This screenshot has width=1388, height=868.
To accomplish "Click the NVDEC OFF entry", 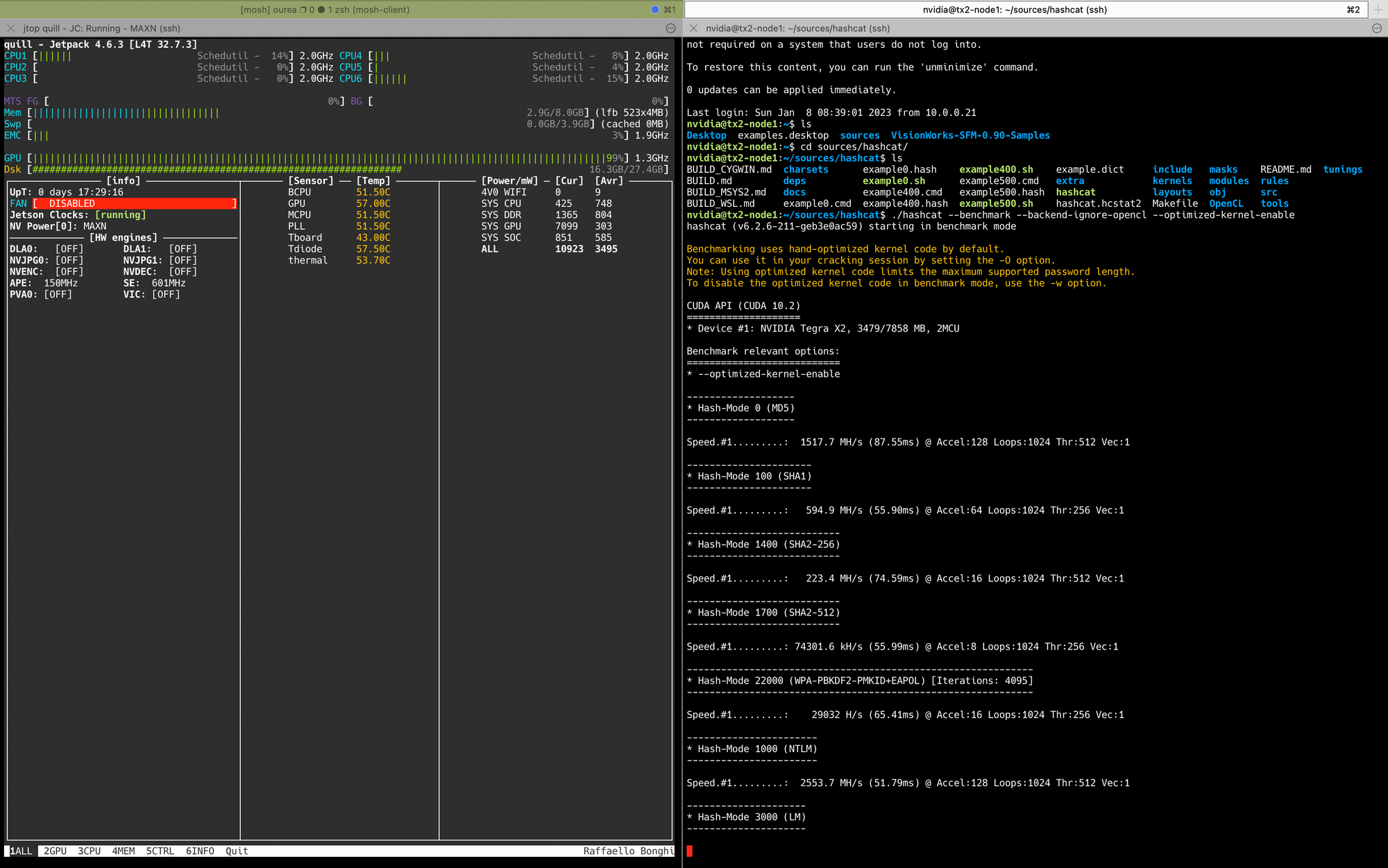I will 160,272.
